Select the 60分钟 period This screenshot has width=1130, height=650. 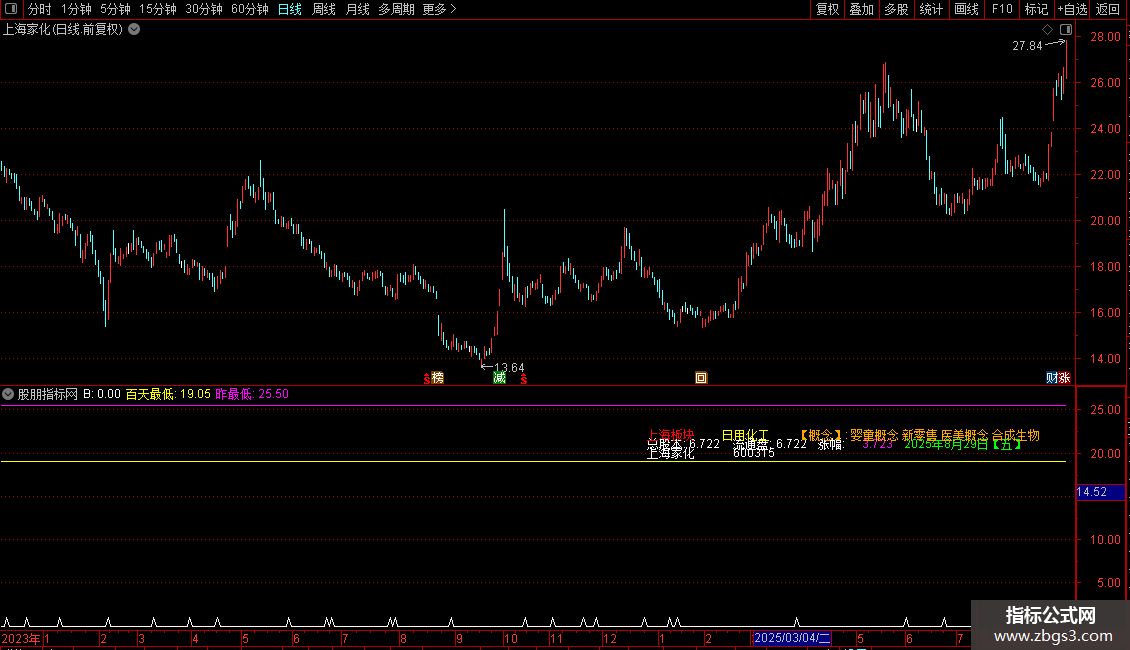(x=249, y=9)
